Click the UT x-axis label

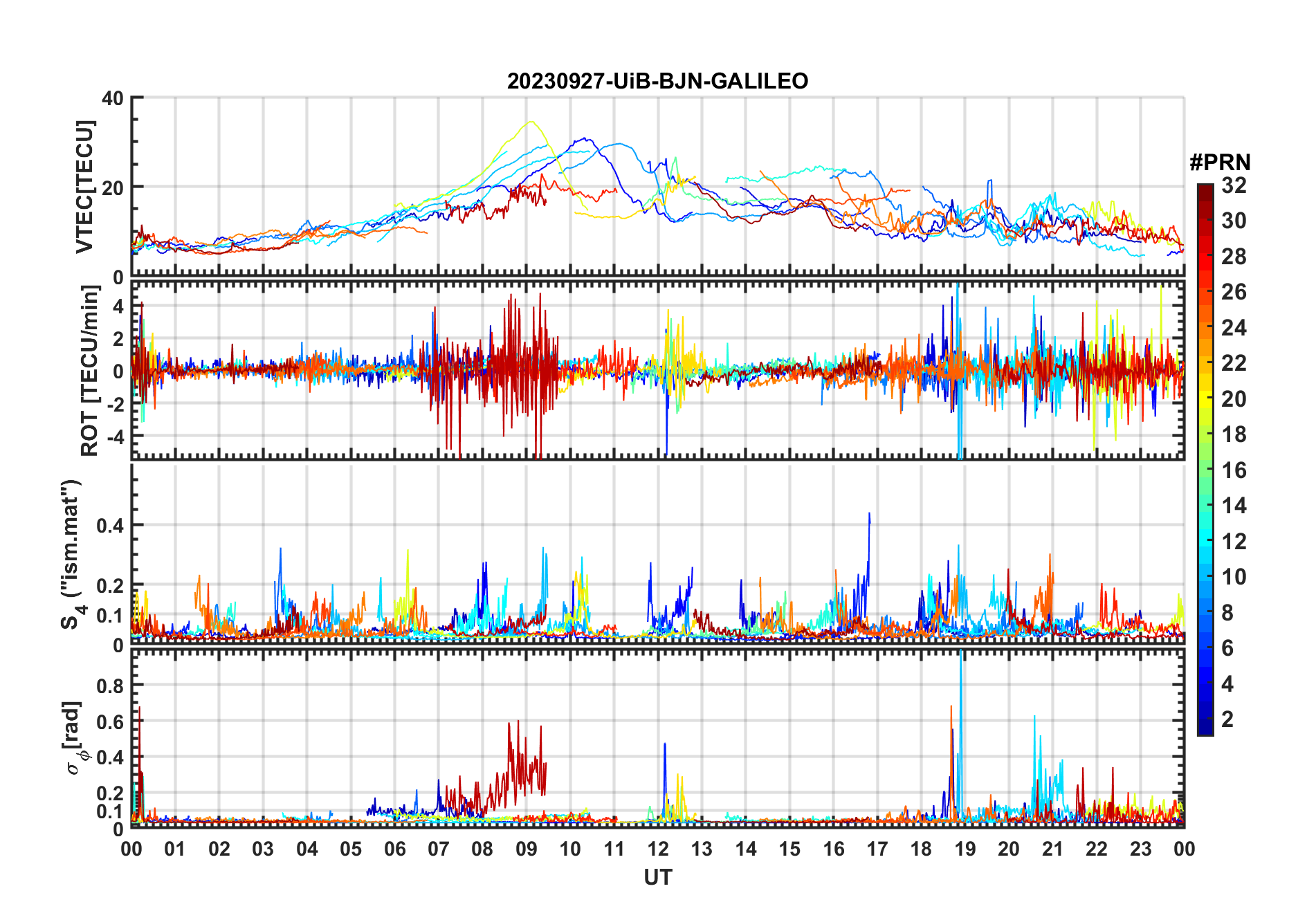click(658, 877)
